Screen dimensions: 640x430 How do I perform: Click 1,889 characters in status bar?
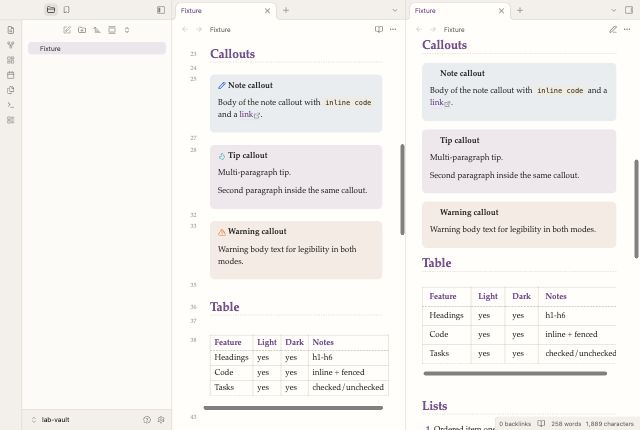pyautogui.click(x=609, y=424)
